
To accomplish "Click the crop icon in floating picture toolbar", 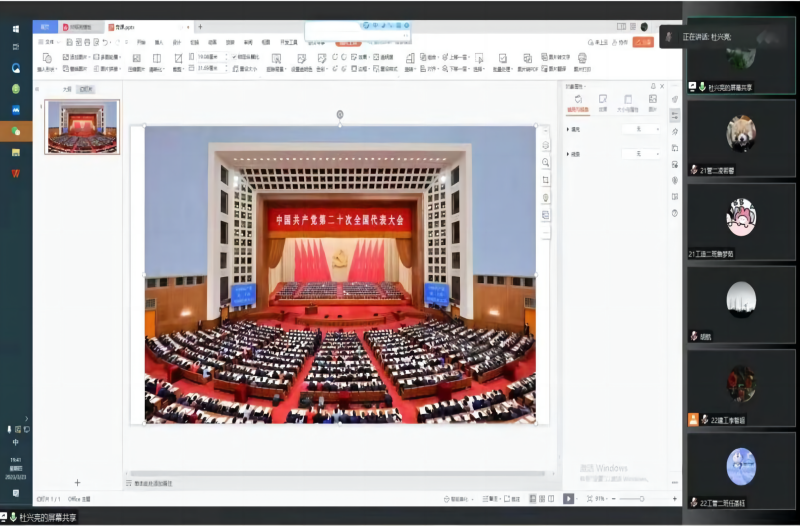I will point(545,180).
